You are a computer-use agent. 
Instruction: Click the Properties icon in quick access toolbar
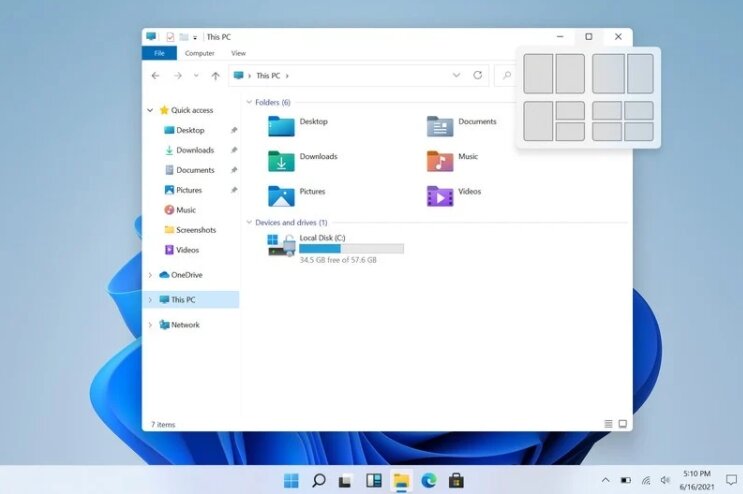point(170,36)
